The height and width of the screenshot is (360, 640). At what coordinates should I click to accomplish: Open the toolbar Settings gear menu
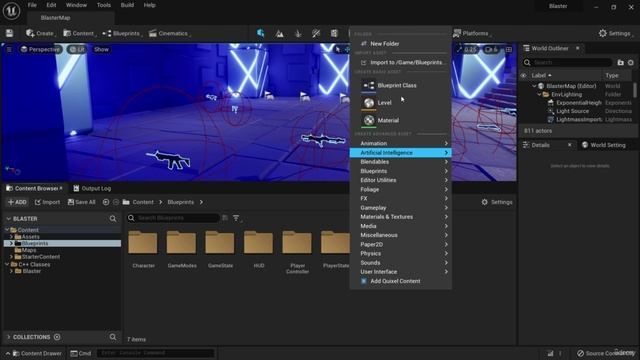pos(616,33)
